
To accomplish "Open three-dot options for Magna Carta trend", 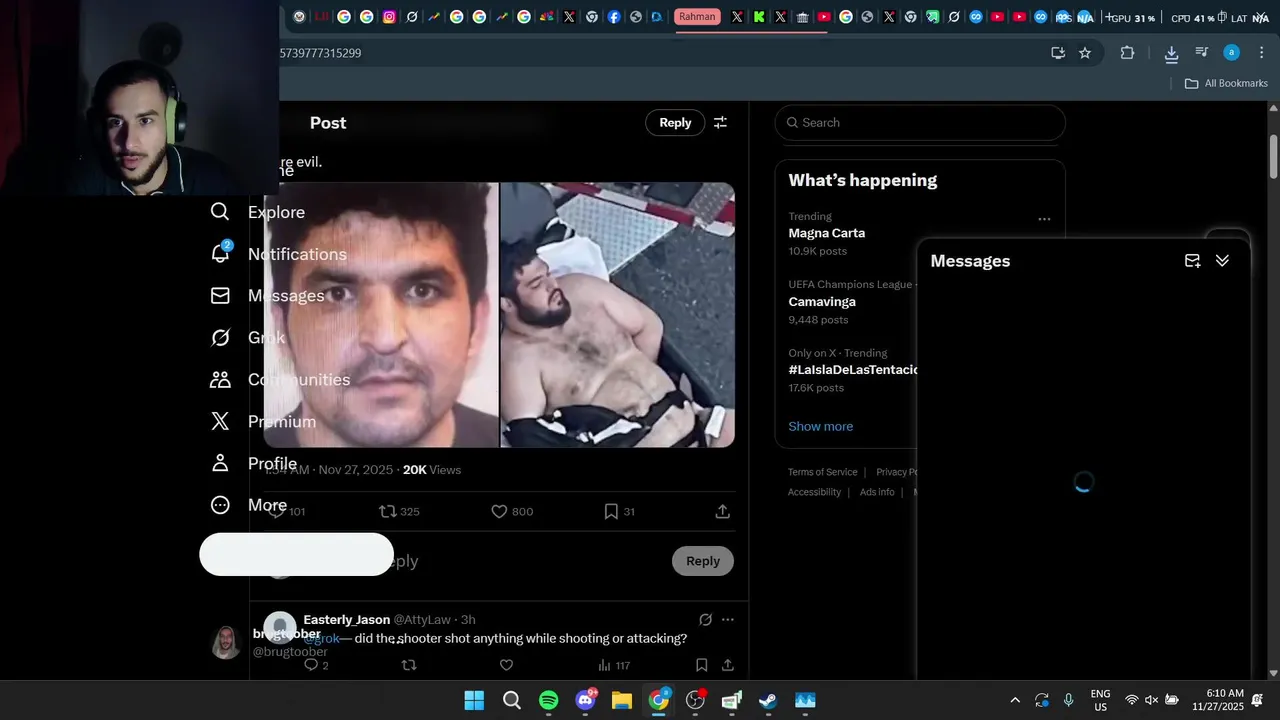I will (x=1044, y=219).
